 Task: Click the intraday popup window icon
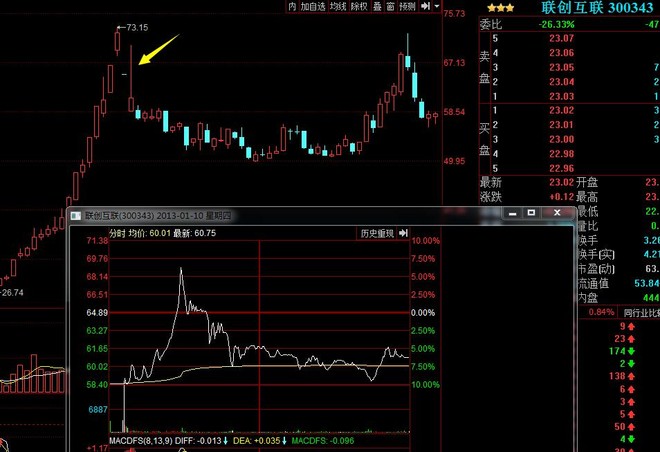point(76,216)
